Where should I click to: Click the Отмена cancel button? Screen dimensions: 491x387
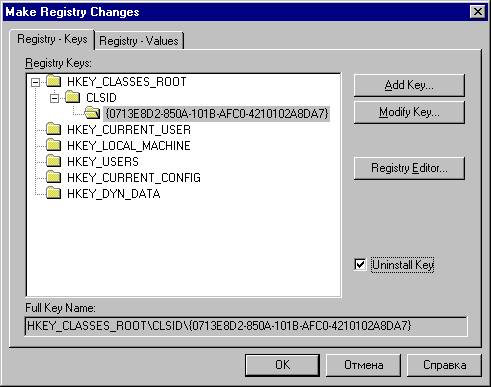[363, 365]
